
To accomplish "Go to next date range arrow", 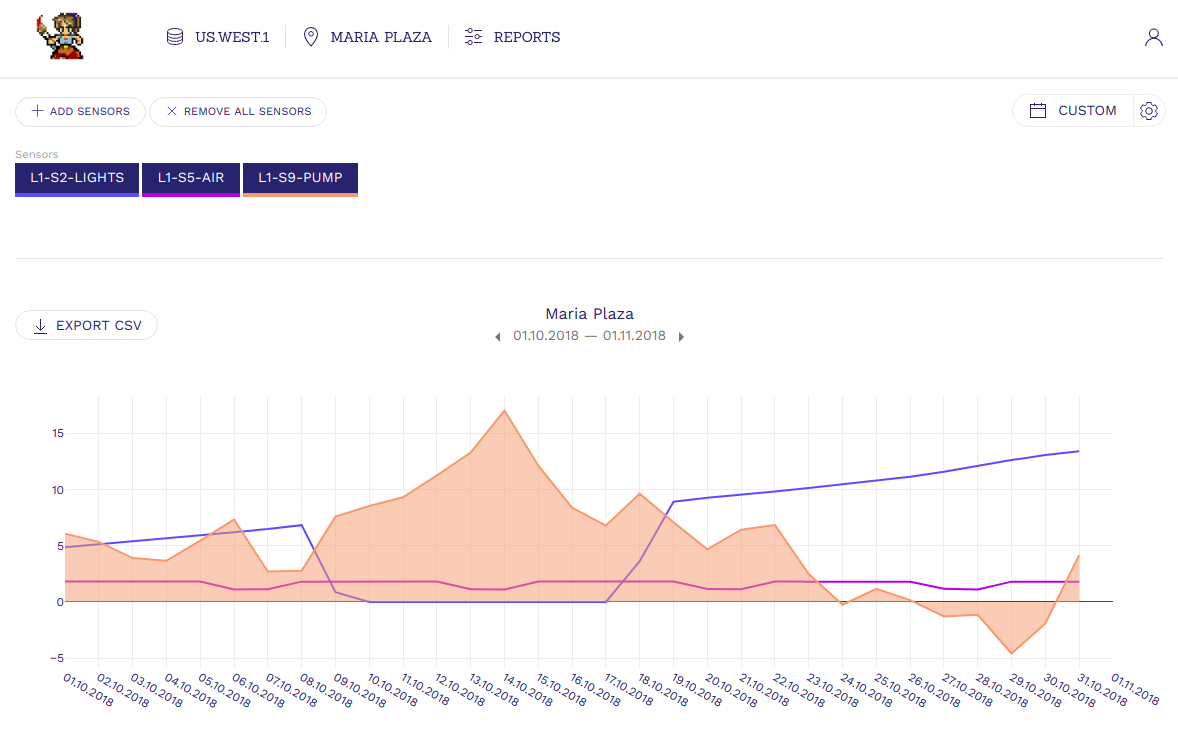I will coord(681,337).
